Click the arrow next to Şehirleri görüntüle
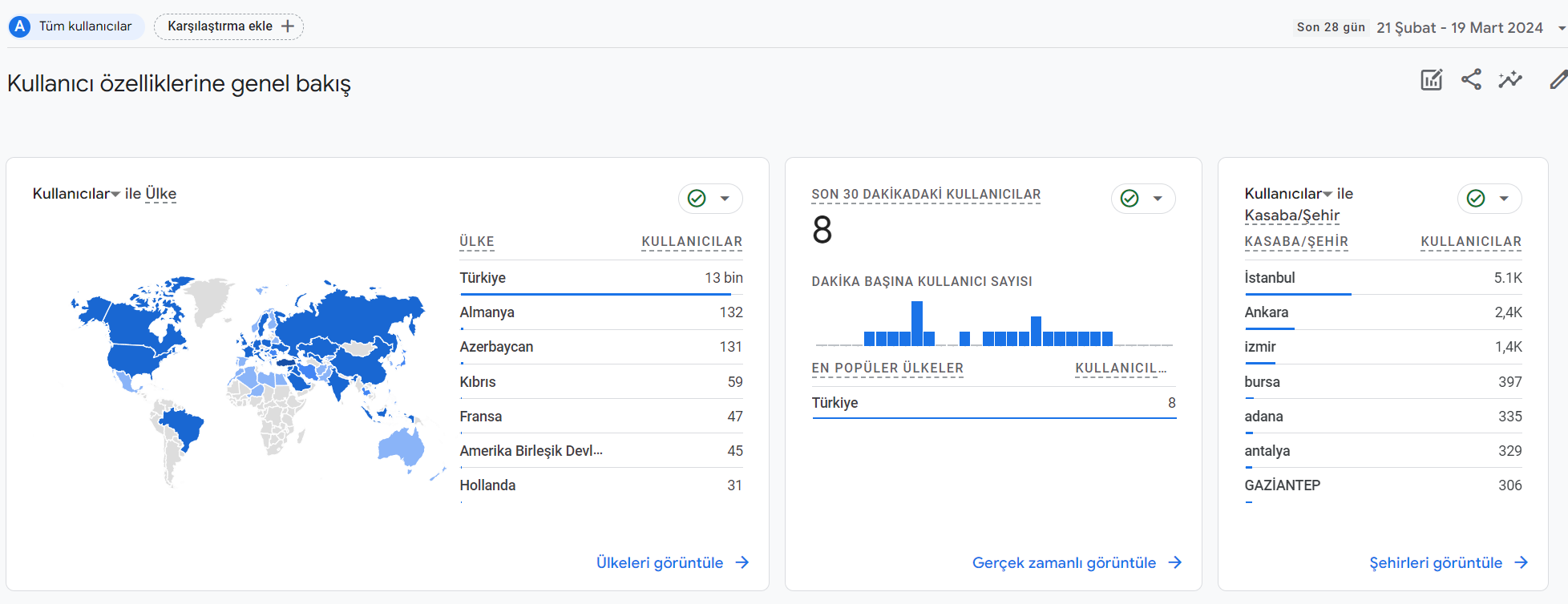Image resolution: width=1568 pixels, height=604 pixels. pyautogui.click(x=1522, y=562)
